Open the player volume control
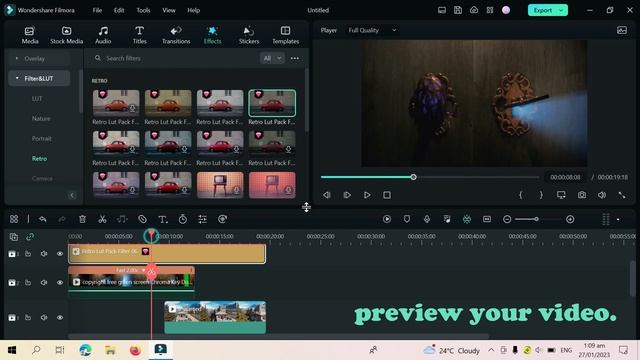 [x=602, y=195]
